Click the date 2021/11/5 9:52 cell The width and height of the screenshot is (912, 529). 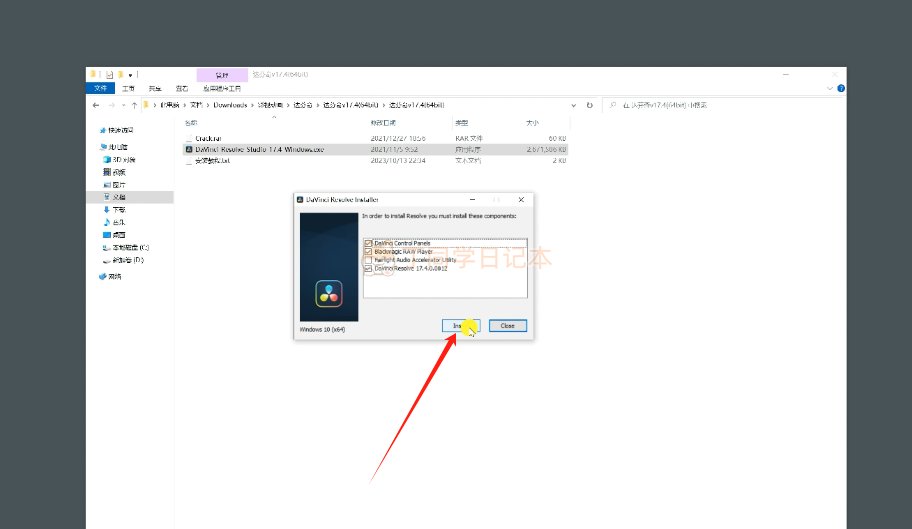click(394, 149)
